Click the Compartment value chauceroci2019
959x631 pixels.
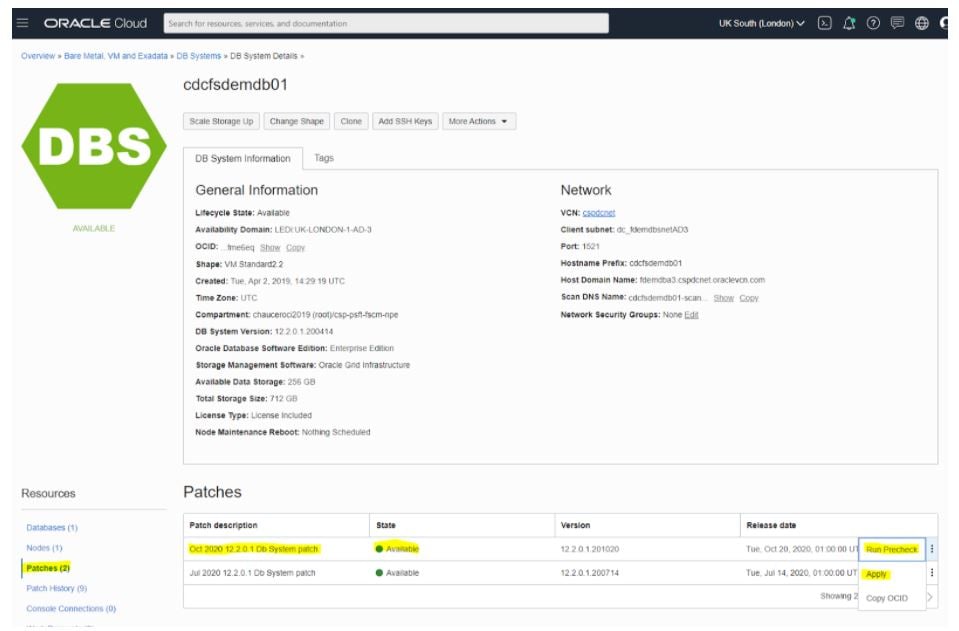click(325, 315)
